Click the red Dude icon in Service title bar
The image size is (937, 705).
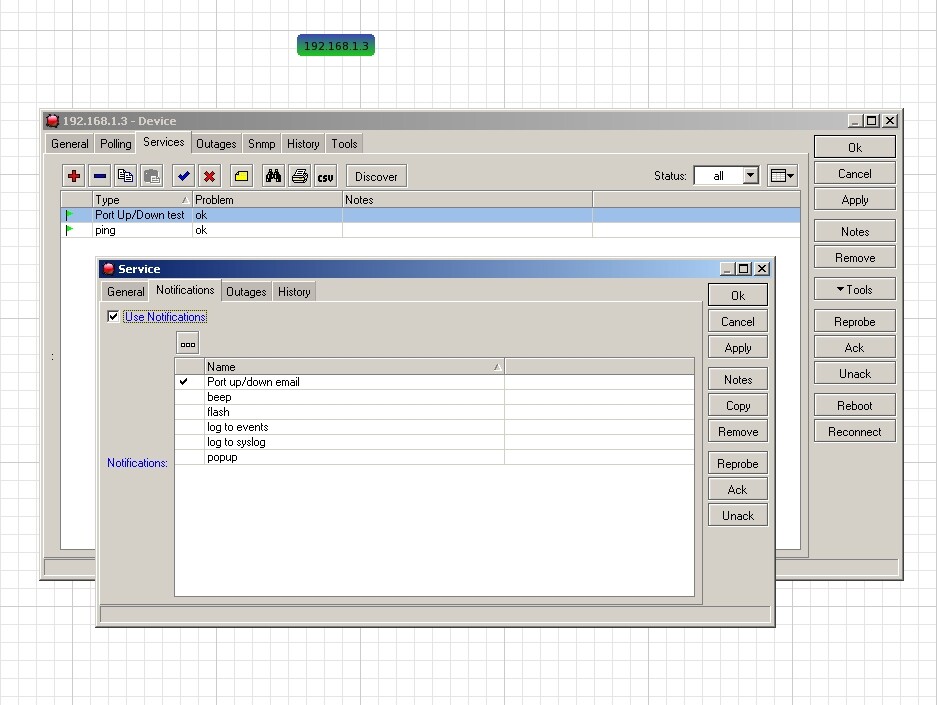coord(109,269)
